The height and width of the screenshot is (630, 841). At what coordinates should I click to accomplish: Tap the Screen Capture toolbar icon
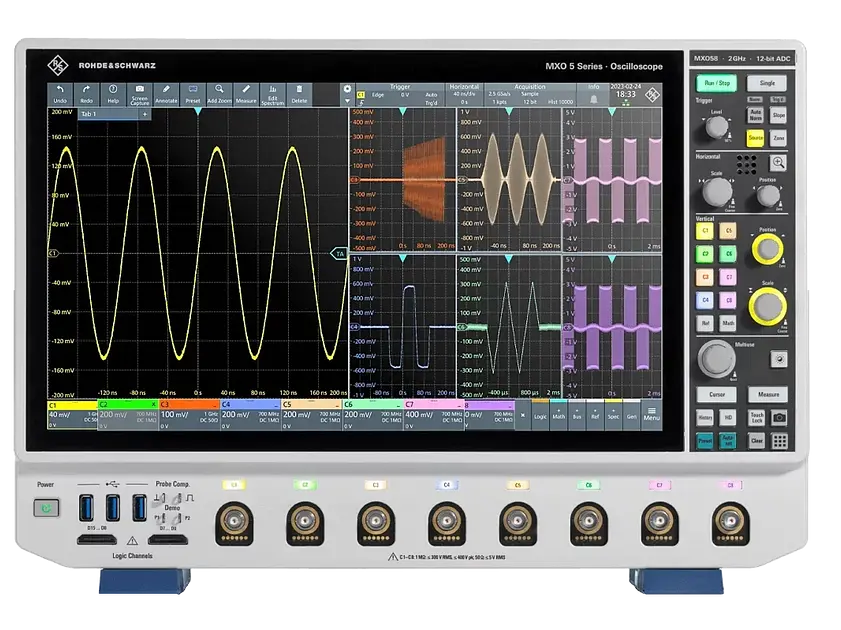139,94
